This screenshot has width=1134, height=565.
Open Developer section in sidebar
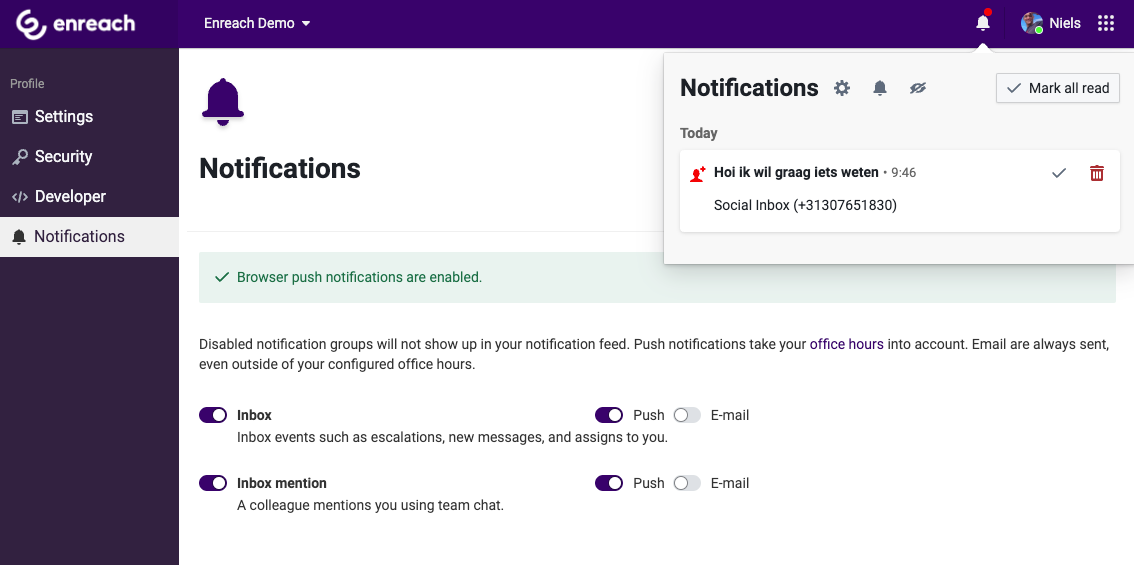pyautogui.click(x=69, y=196)
